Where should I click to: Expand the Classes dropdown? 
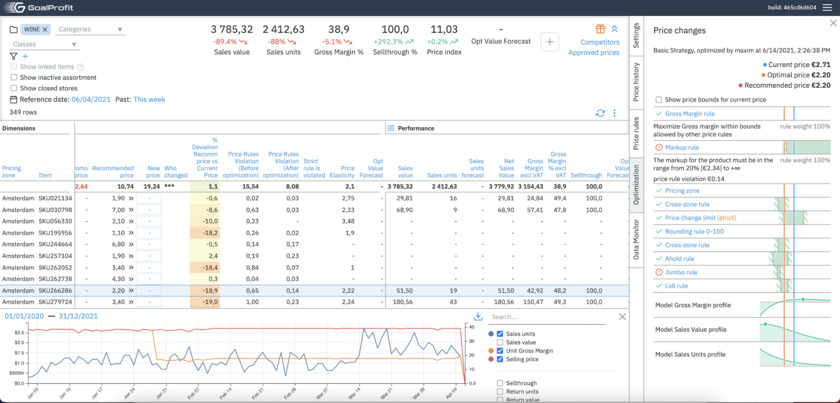tap(44, 44)
